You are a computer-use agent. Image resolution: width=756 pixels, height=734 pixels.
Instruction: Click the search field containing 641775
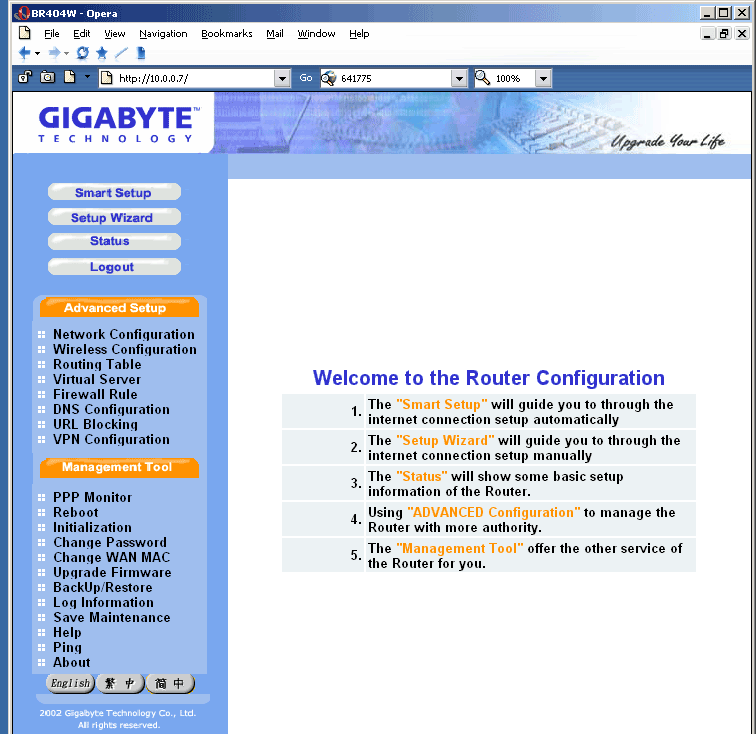coord(394,78)
